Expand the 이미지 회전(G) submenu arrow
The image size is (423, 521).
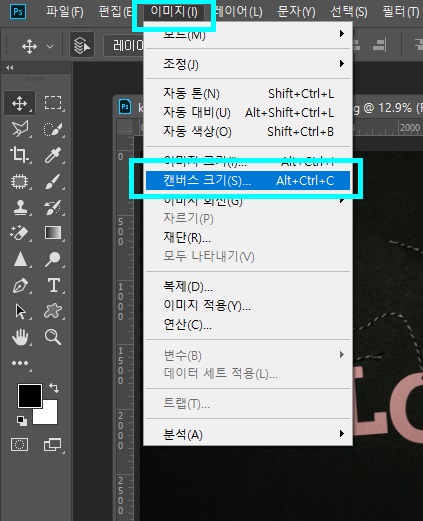(341, 200)
